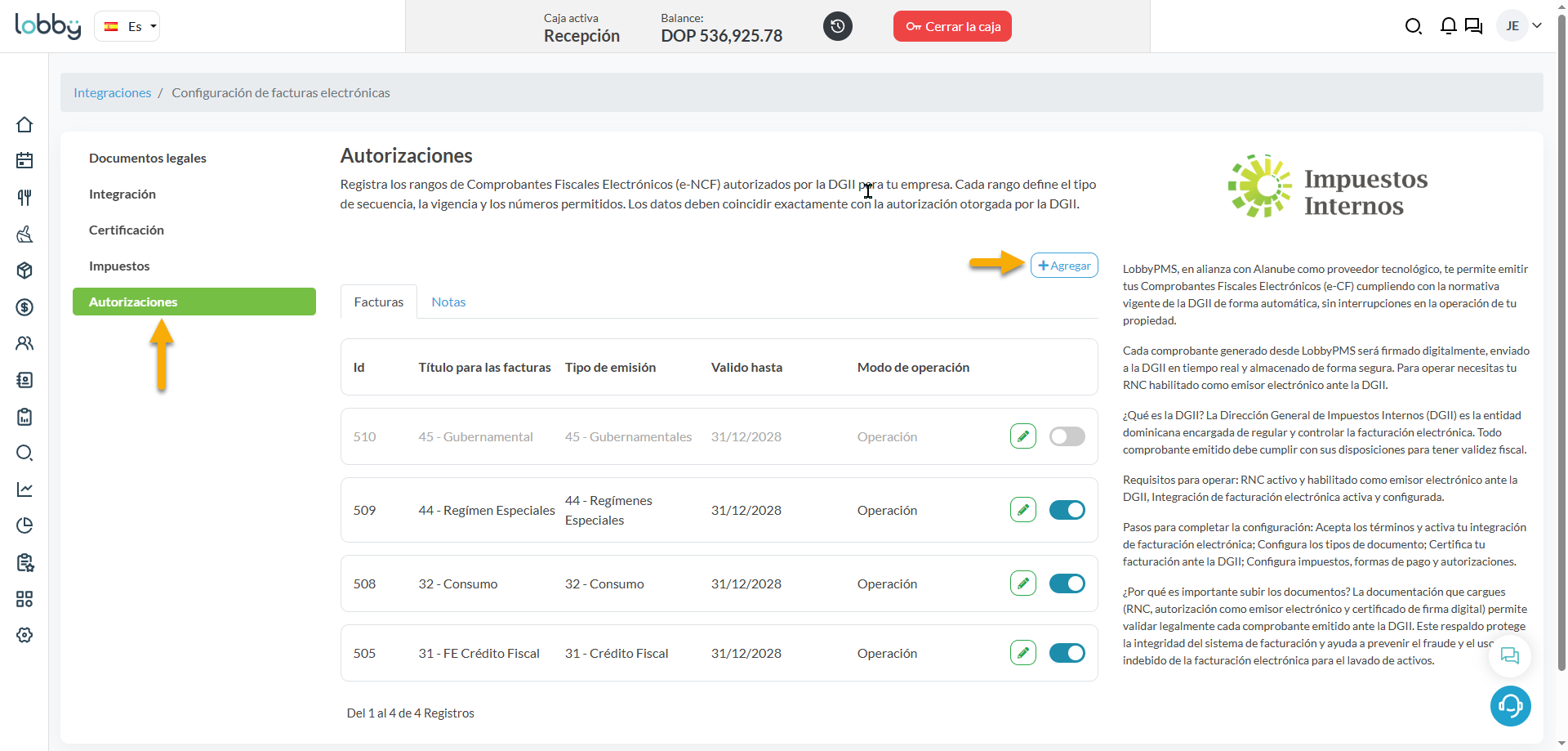Open the contact book sidebar icon
This screenshot has width=1568, height=751.
point(24,380)
